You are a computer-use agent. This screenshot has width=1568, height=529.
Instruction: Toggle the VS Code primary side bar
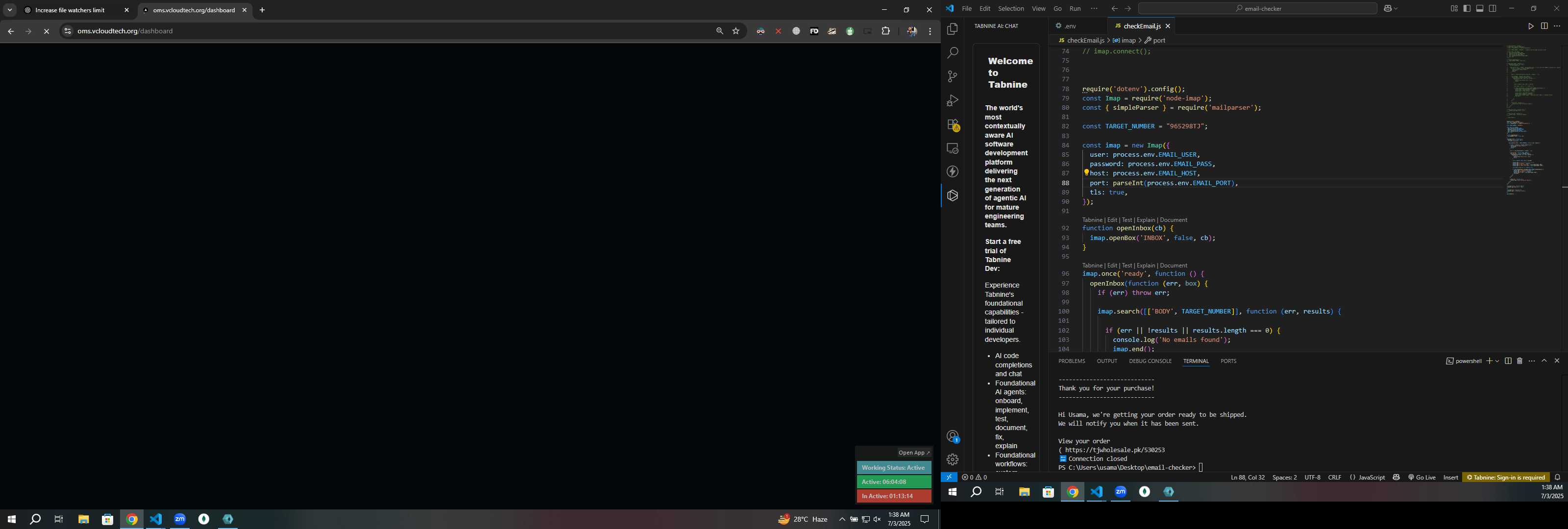(1467, 8)
